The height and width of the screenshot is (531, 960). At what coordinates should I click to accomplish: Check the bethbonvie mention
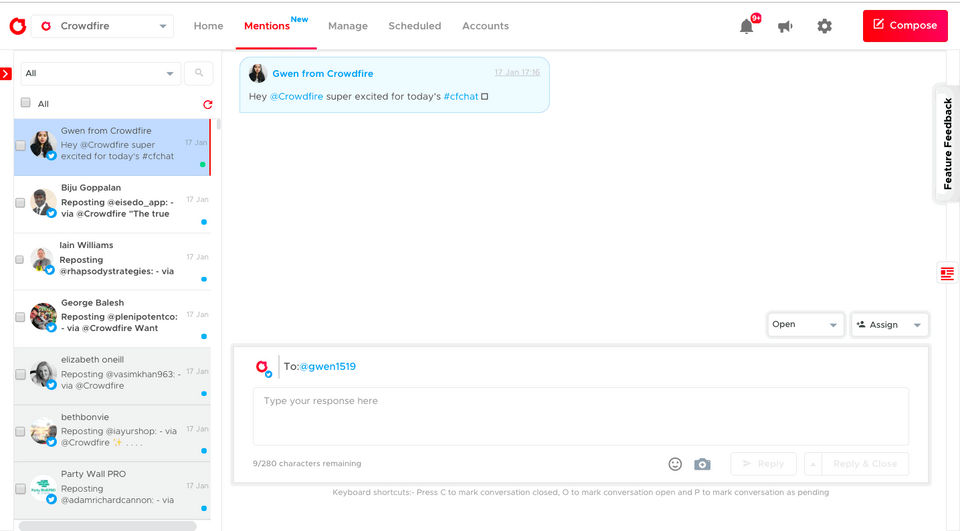click(x=20, y=432)
